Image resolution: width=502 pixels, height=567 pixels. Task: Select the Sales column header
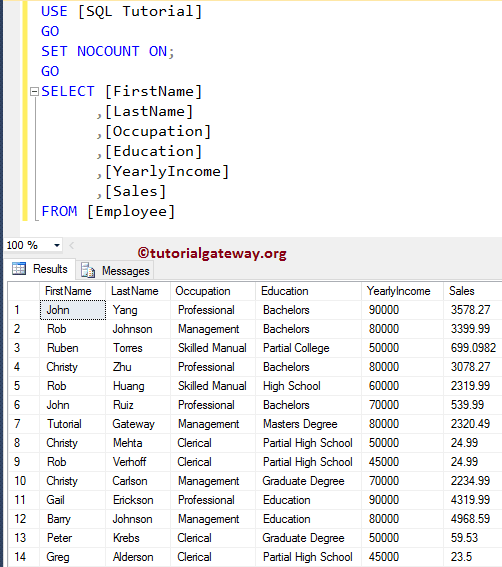tap(472, 291)
